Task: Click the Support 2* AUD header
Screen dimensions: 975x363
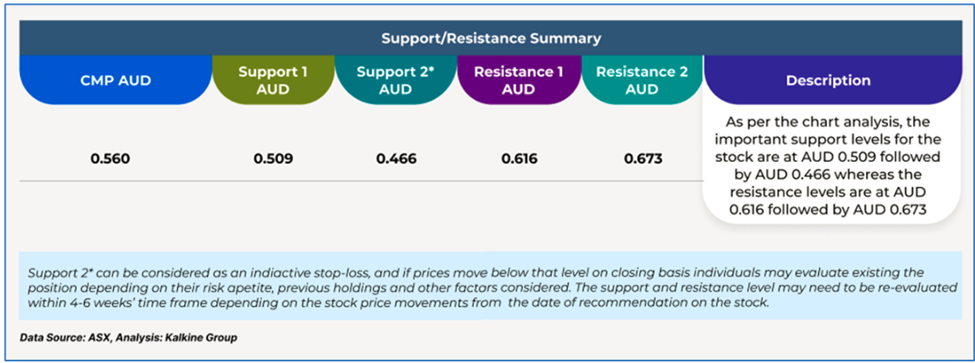Action: coord(395,81)
